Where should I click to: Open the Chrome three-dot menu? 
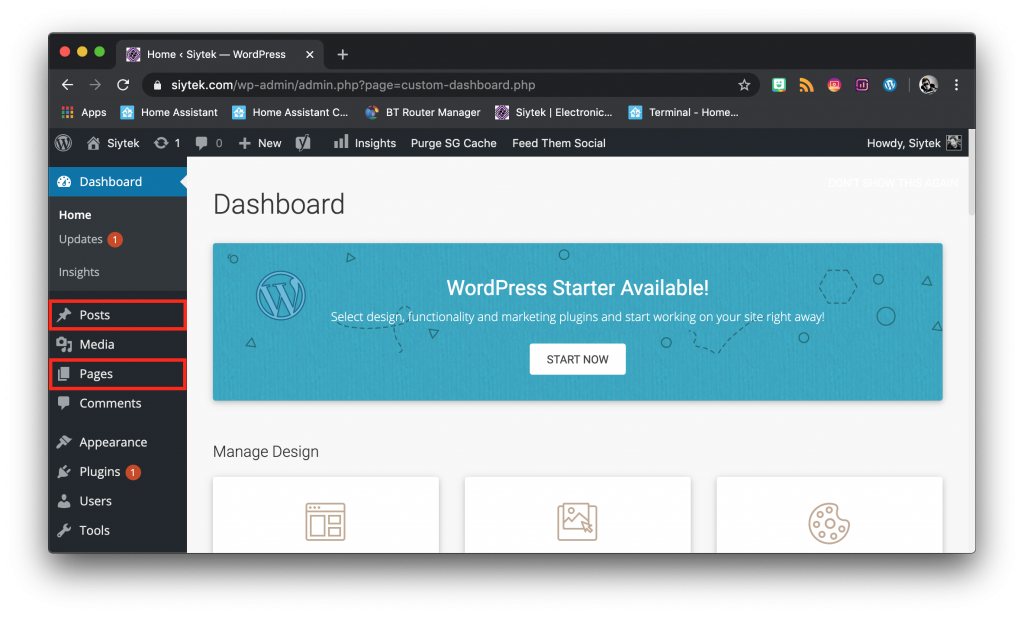[956, 85]
